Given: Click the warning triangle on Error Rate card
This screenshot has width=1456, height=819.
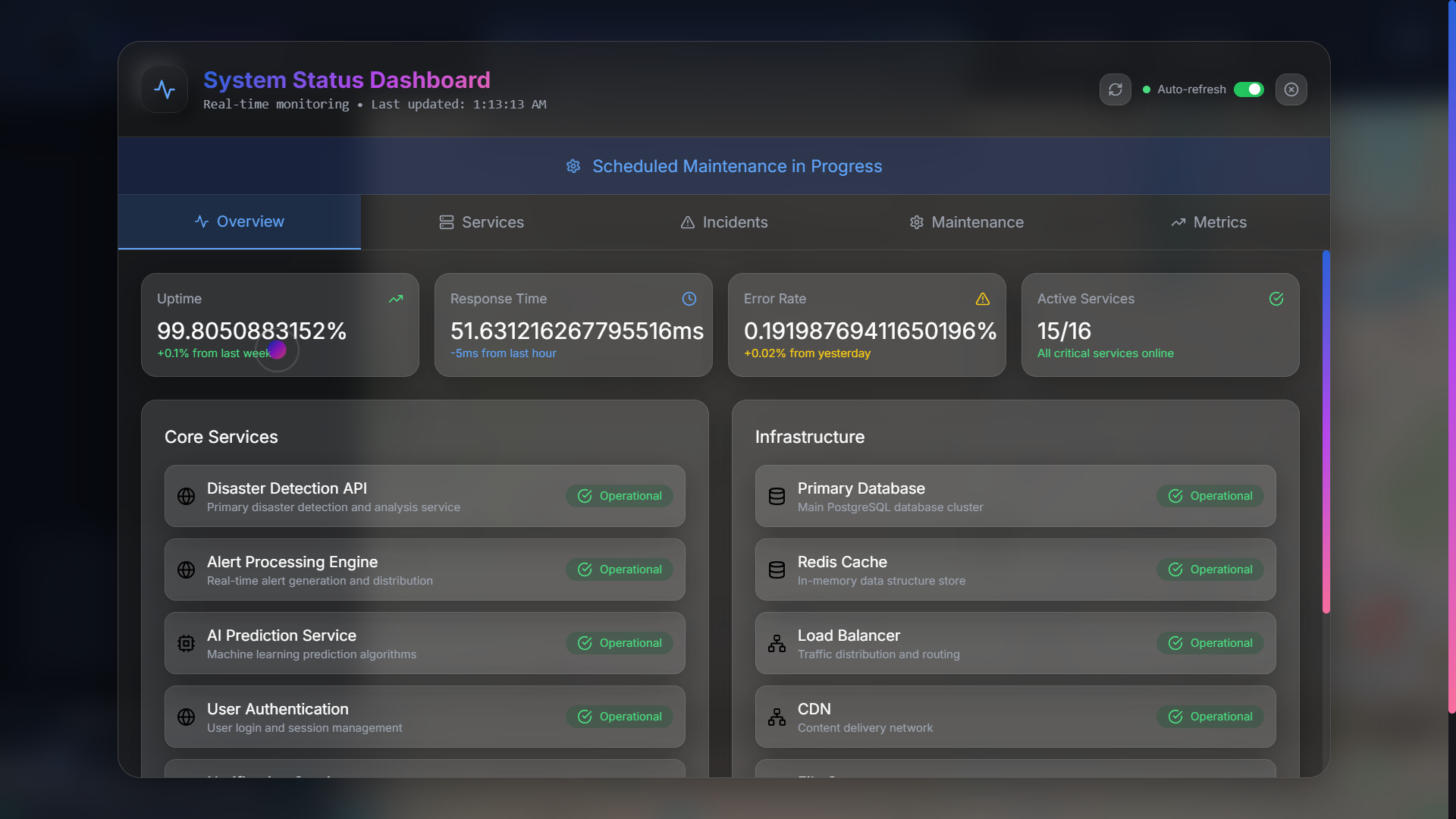Looking at the screenshot, I should [x=982, y=299].
